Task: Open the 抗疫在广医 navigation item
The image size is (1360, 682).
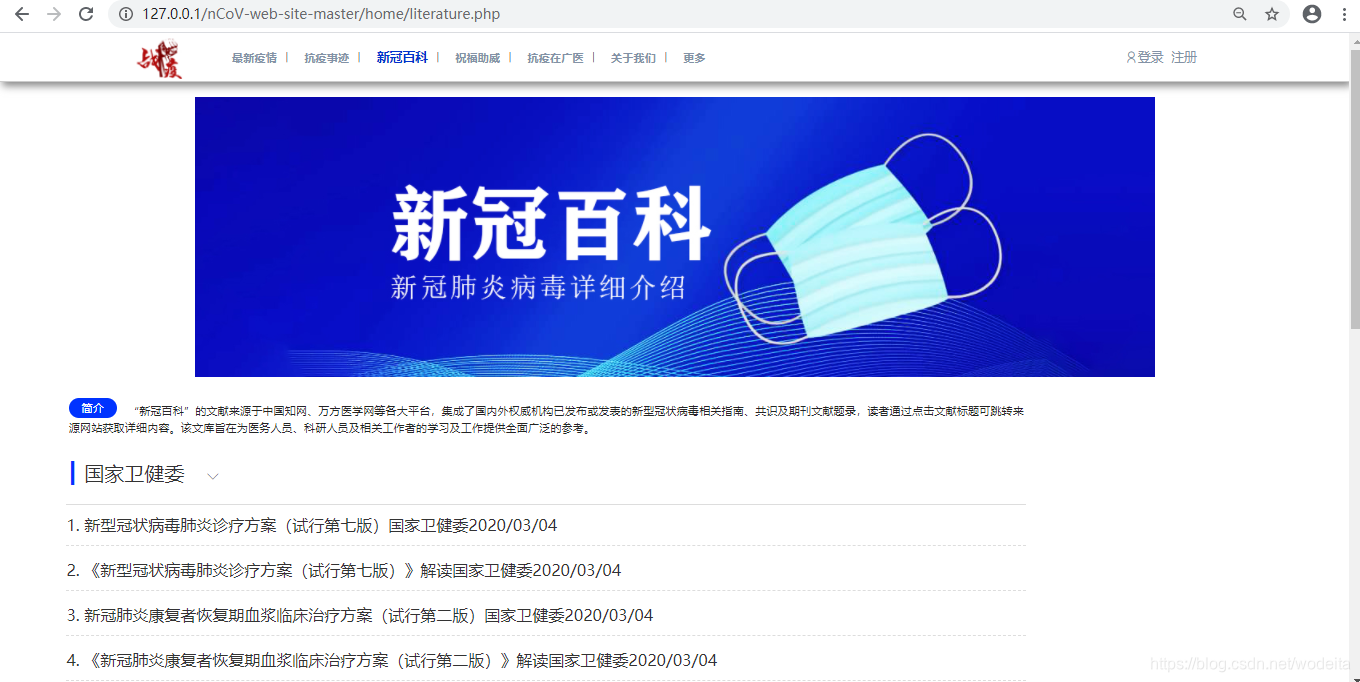Action: (555, 58)
